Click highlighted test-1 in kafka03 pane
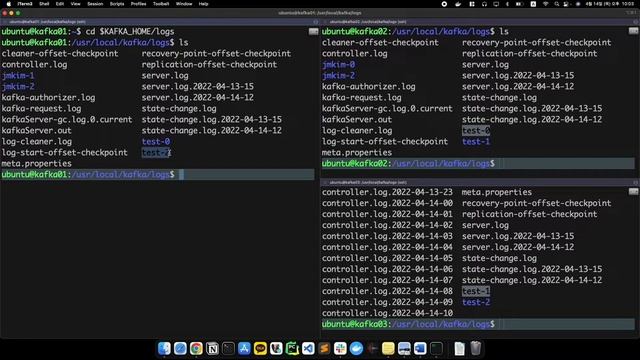 476,291
